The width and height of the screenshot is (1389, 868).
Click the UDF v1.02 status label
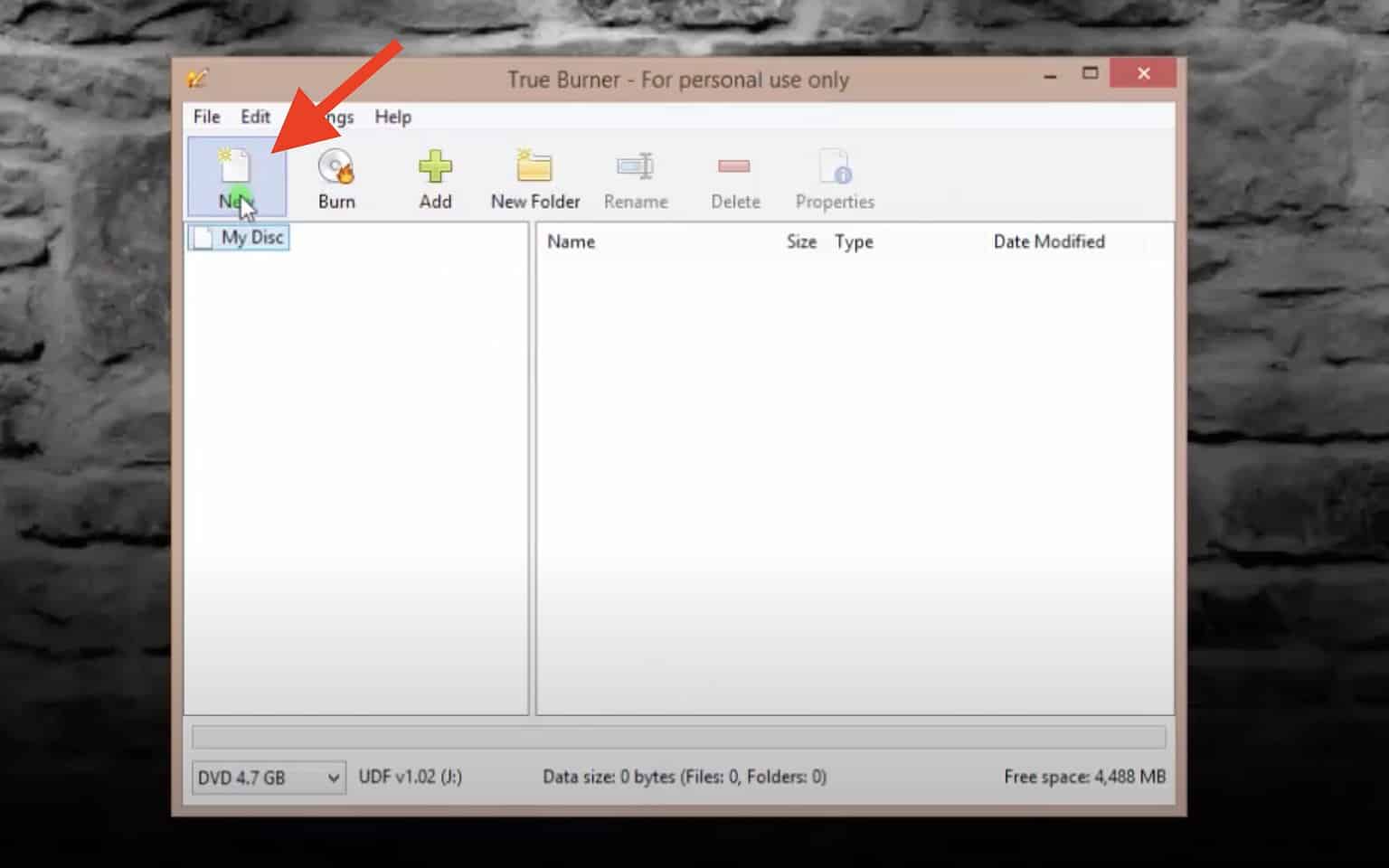click(411, 776)
